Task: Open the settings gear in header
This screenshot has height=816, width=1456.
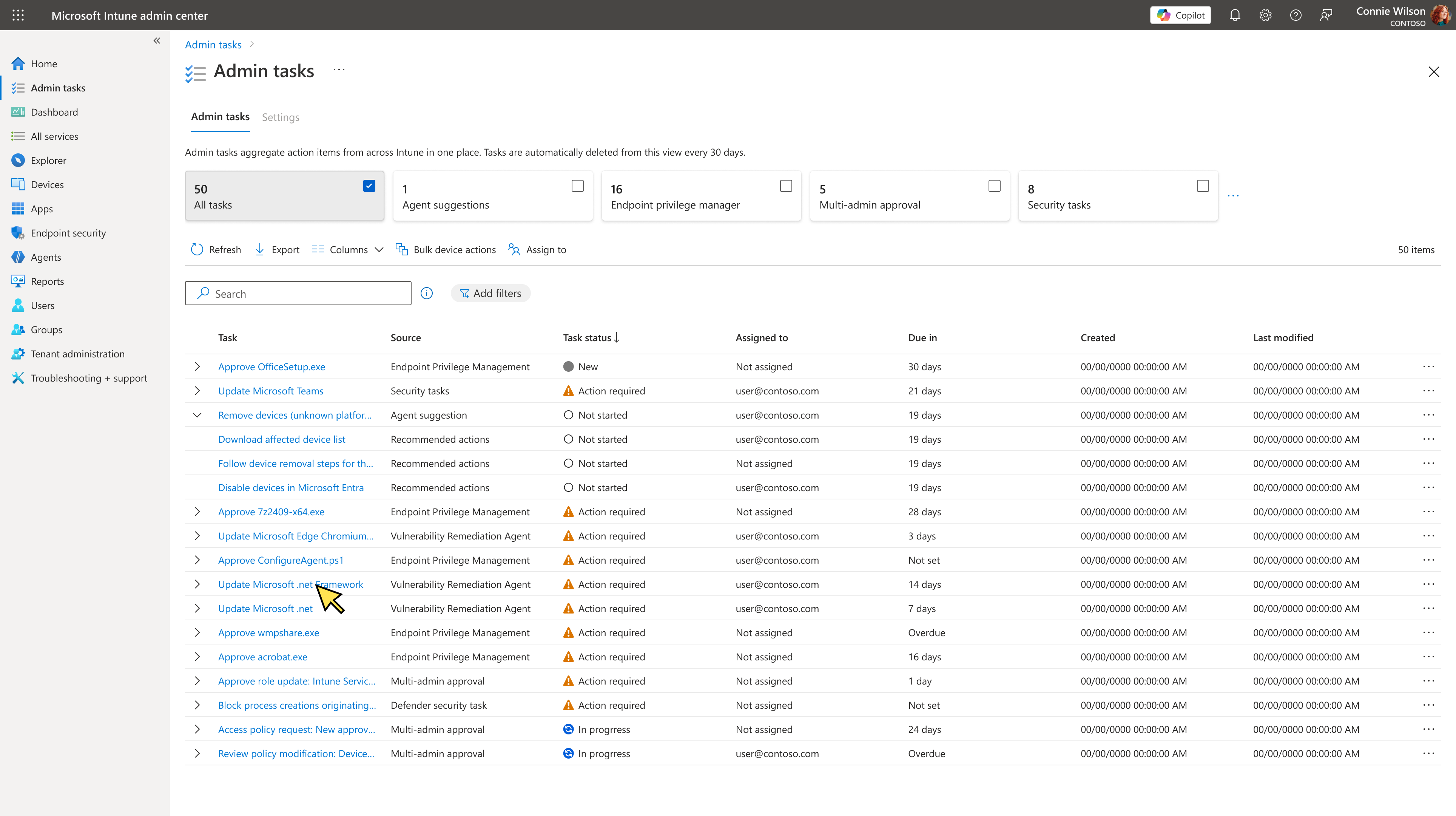Action: click(x=1266, y=15)
